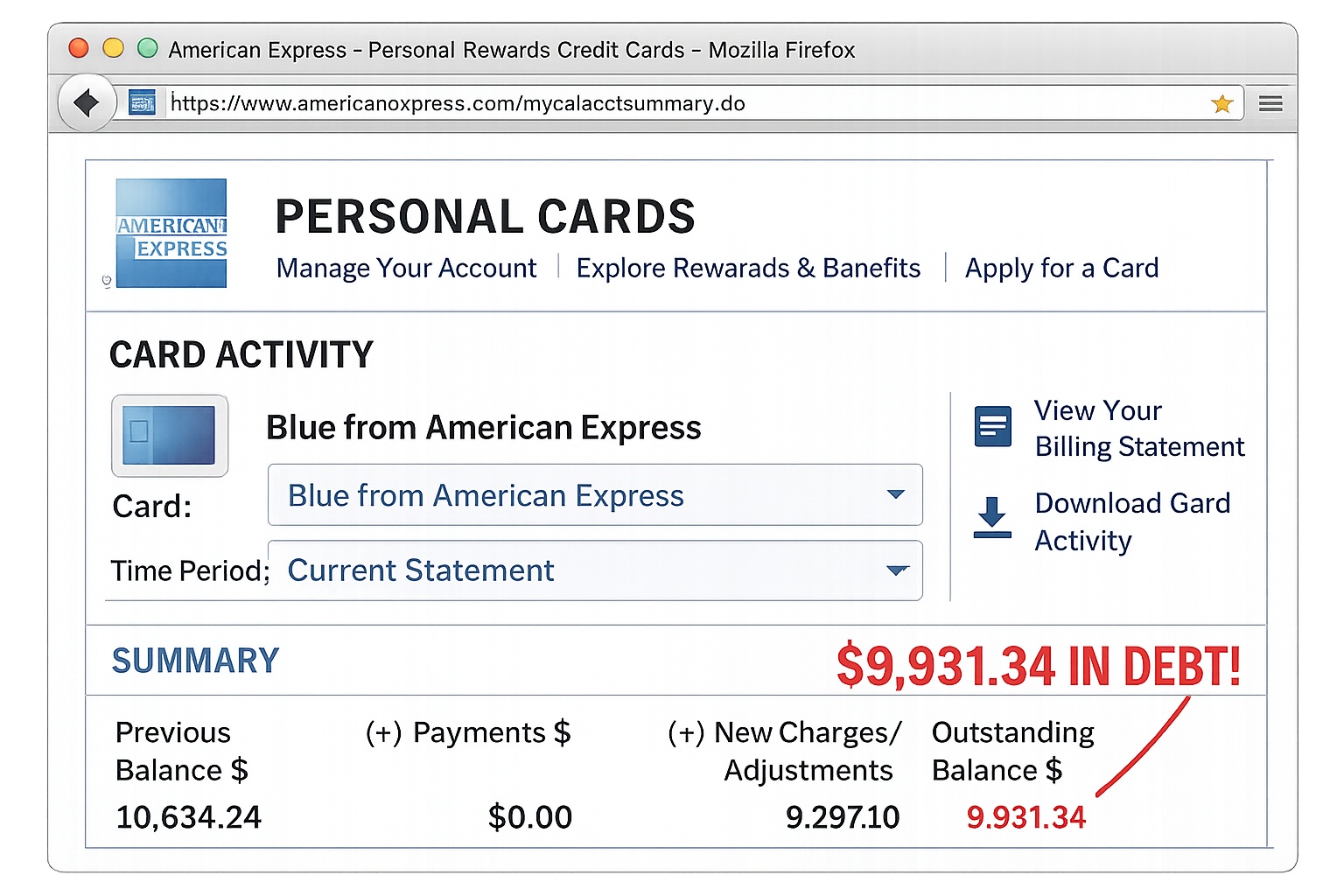
Task: Click the red outstanding balance amount
Action: coord(1025,817)
